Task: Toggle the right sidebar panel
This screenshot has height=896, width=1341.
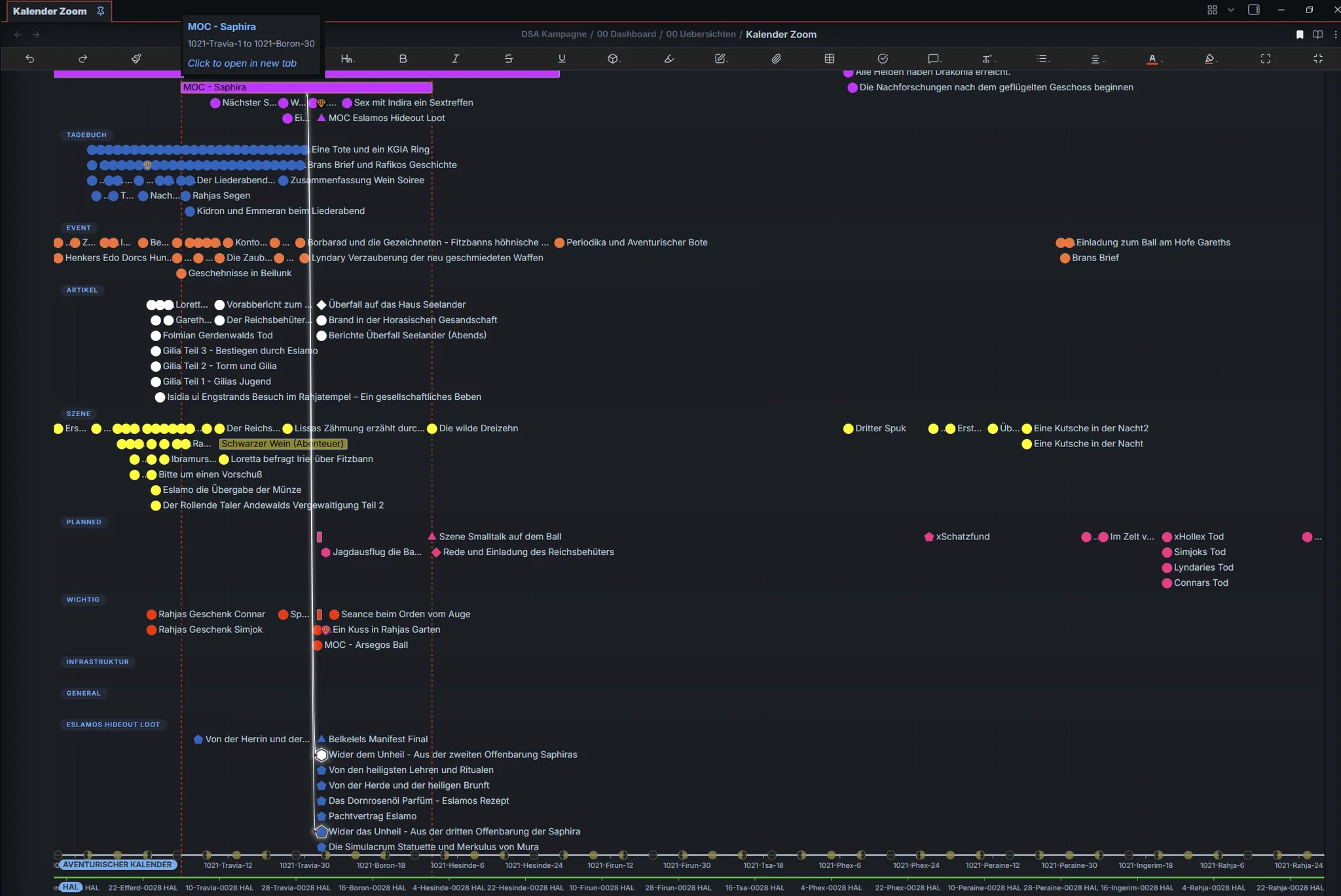Action: [x=1253, y=10]
